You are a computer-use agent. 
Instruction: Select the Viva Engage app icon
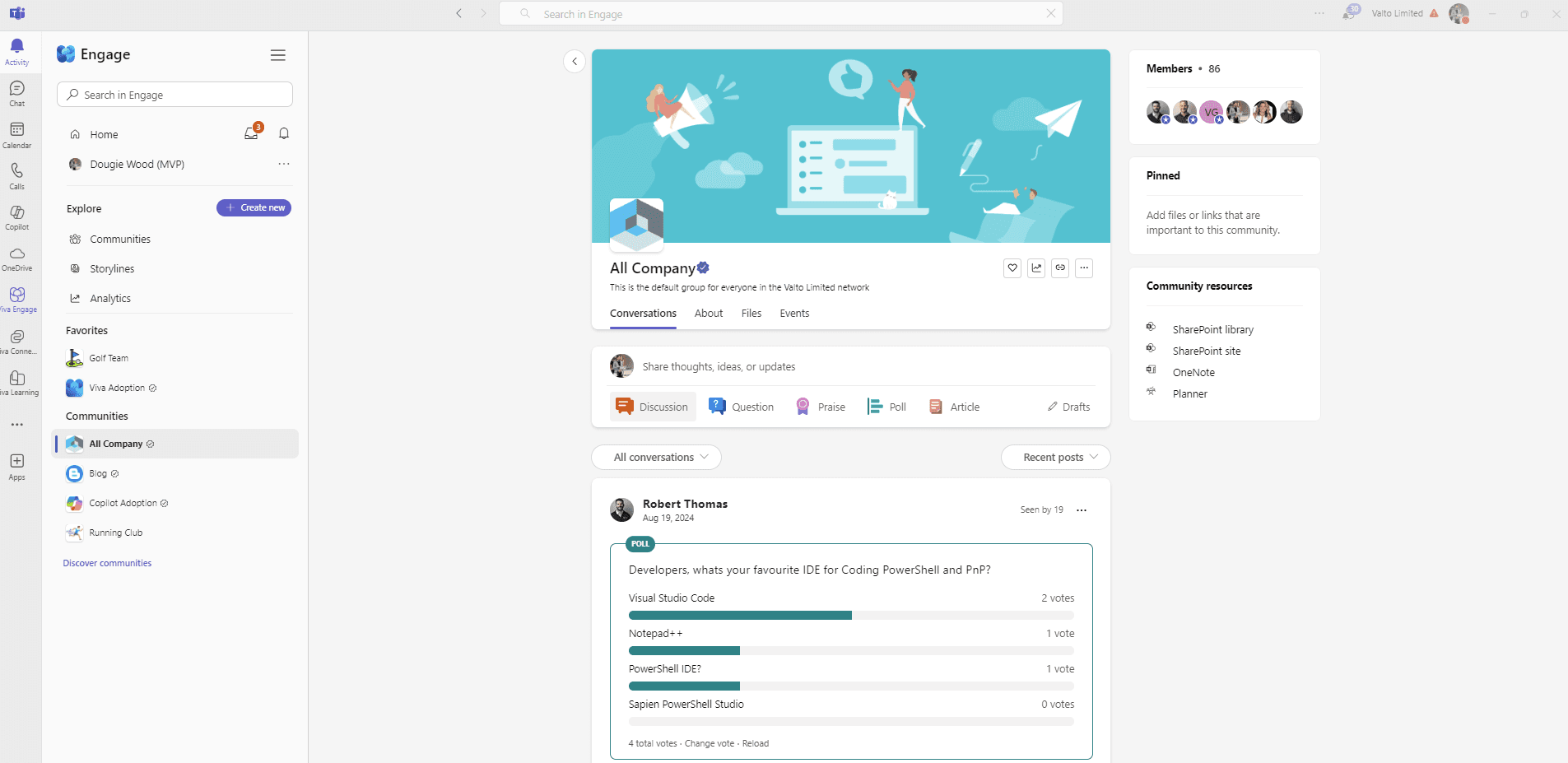pos(16,300)
